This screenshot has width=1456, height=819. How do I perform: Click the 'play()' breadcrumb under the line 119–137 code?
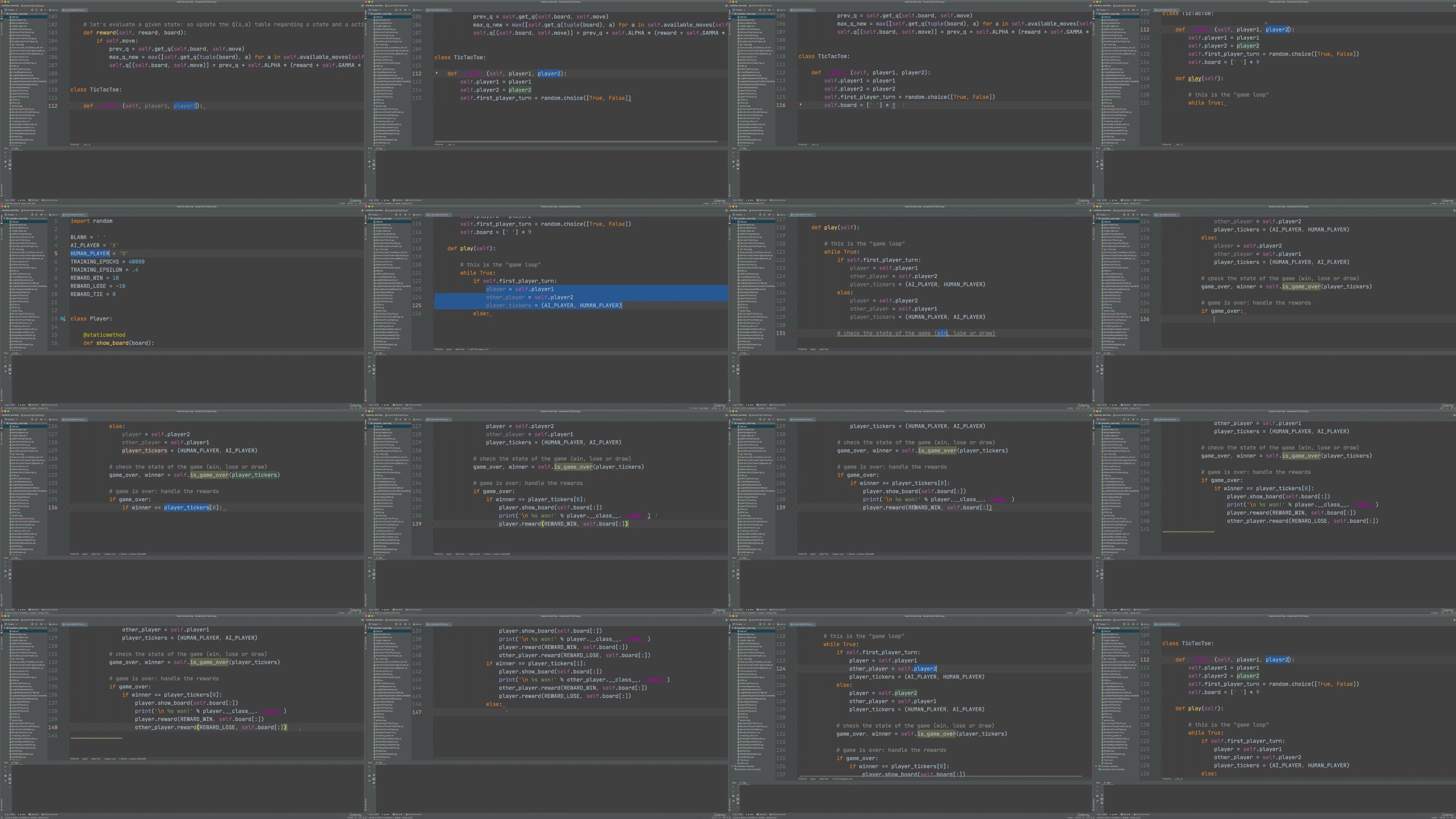pos(814,779)
